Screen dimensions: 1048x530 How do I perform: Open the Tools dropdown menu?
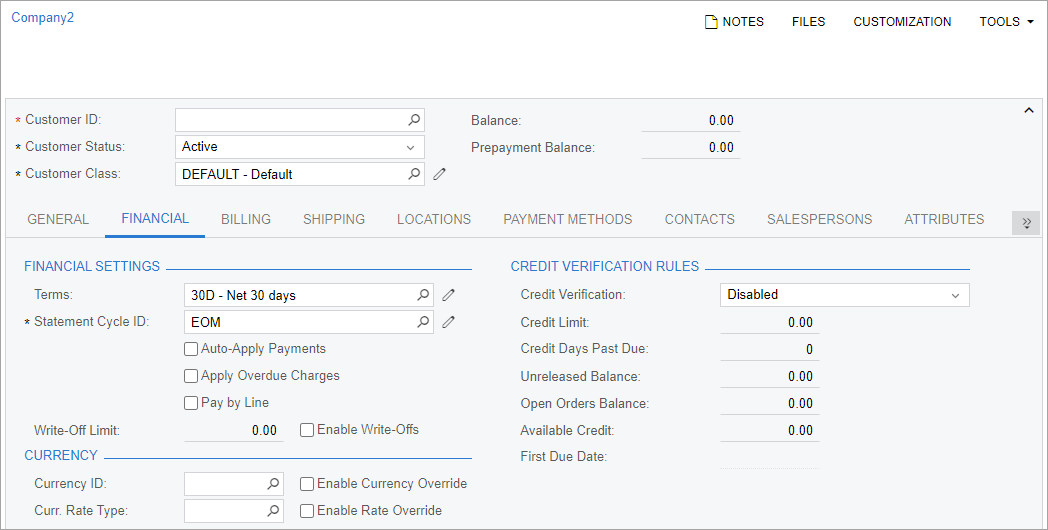pos(1006,22)
